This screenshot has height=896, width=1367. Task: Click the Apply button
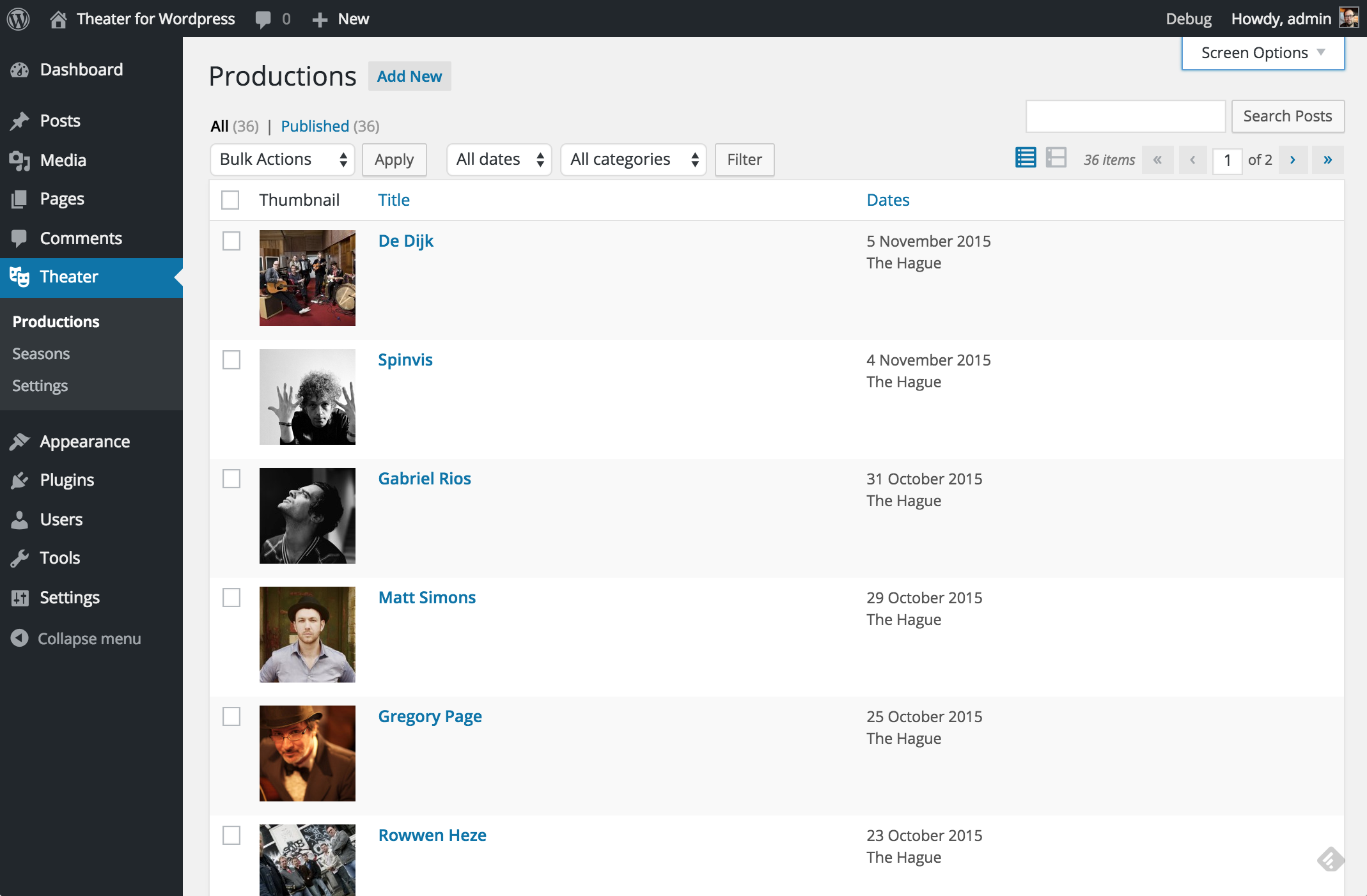click(394, 160)
